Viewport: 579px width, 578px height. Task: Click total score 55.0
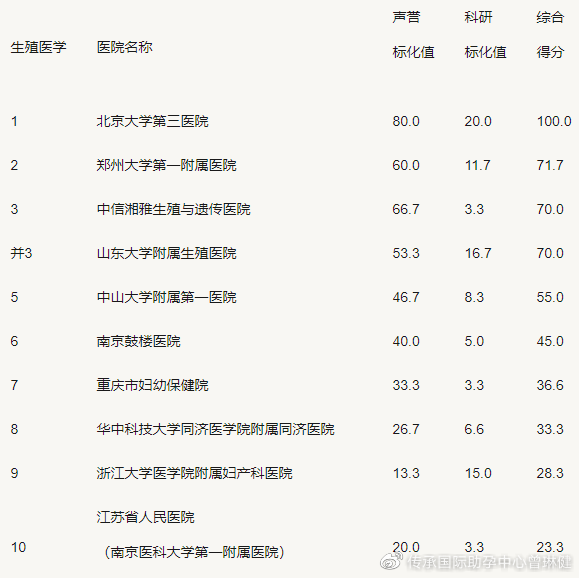pos(550,297)
